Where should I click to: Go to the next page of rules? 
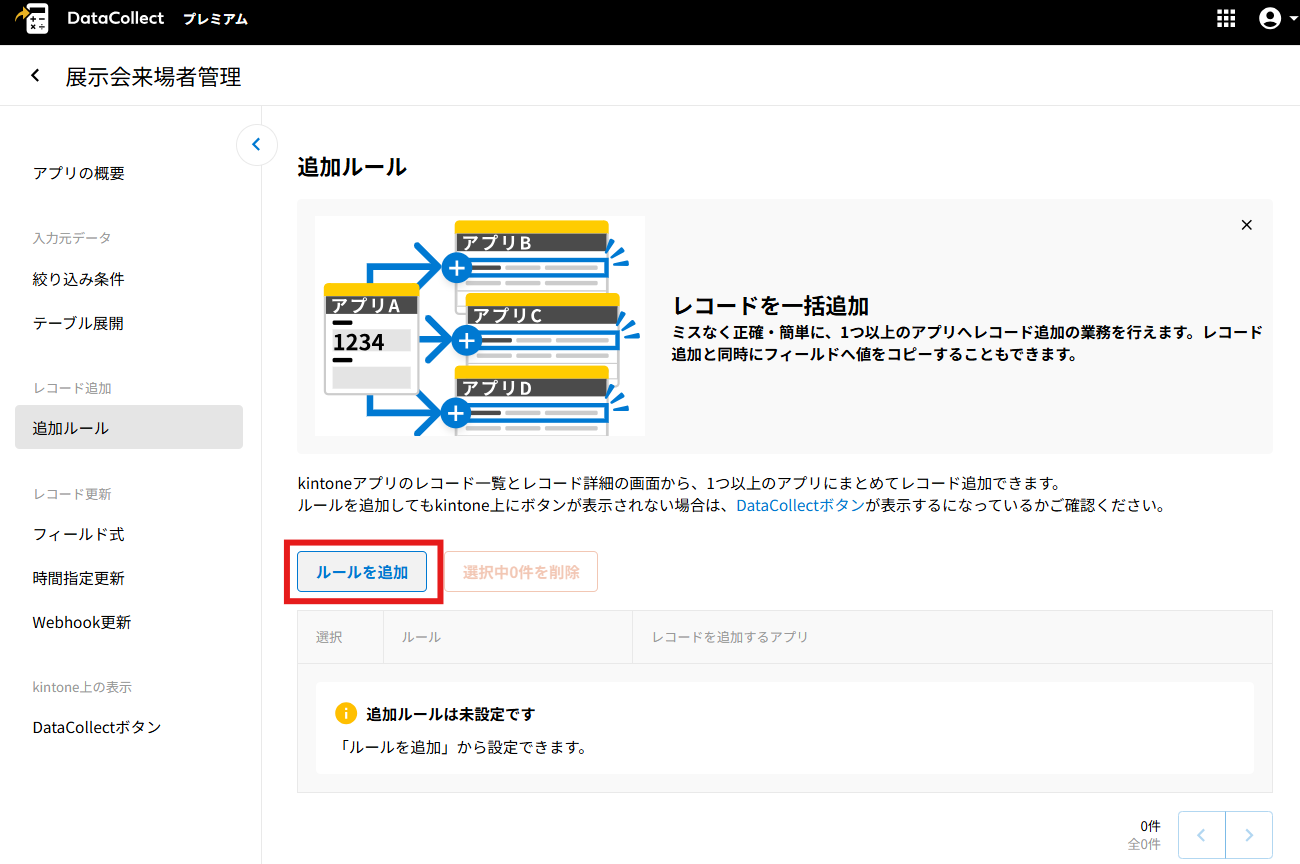point(1249,835)
